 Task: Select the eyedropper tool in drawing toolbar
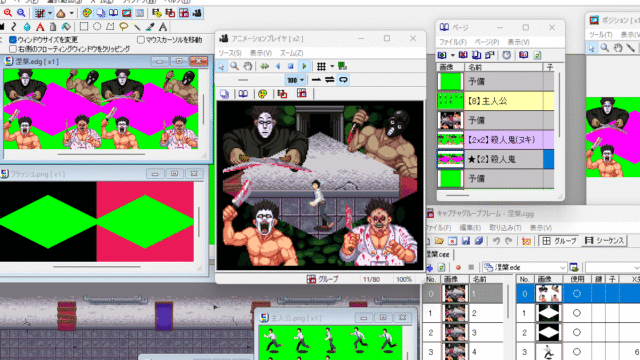coord(150,27)
